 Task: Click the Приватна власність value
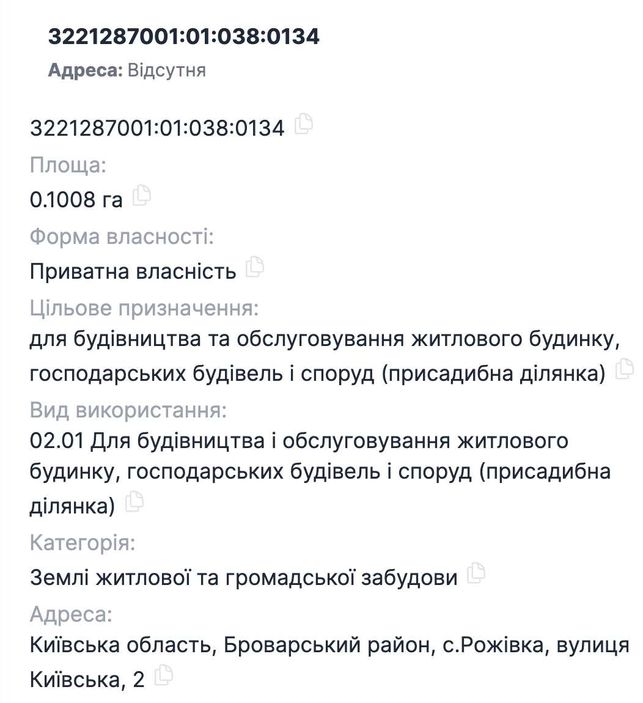tap(133, 271)
